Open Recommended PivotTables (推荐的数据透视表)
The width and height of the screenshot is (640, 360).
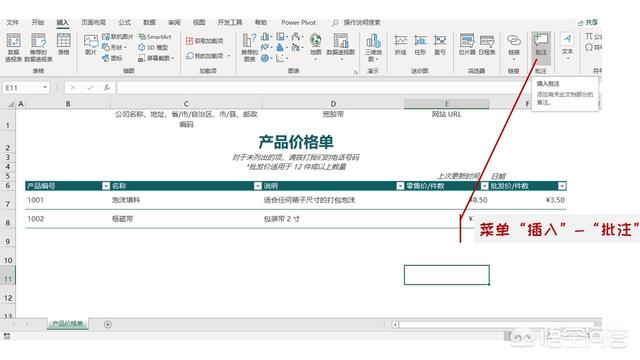coord(38,47)
